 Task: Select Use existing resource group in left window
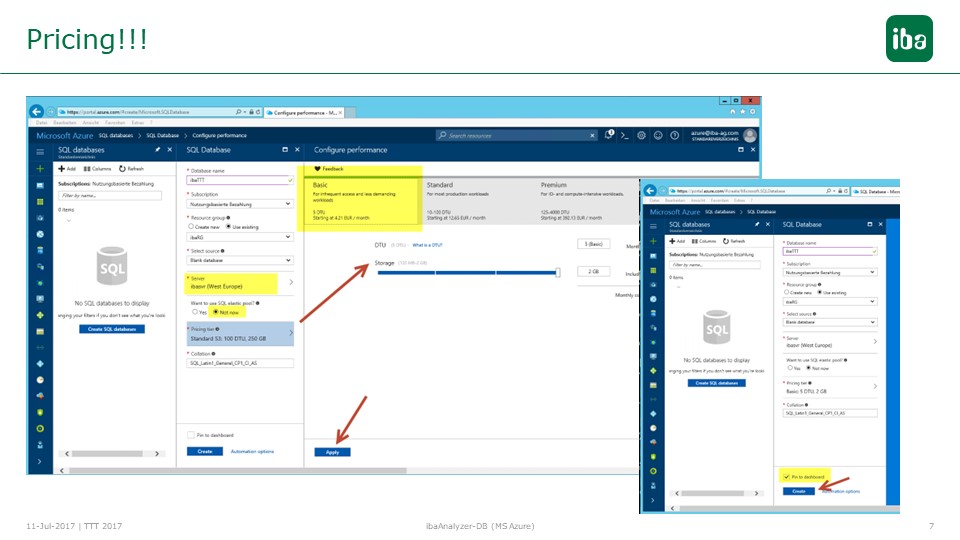pos(228,227)
